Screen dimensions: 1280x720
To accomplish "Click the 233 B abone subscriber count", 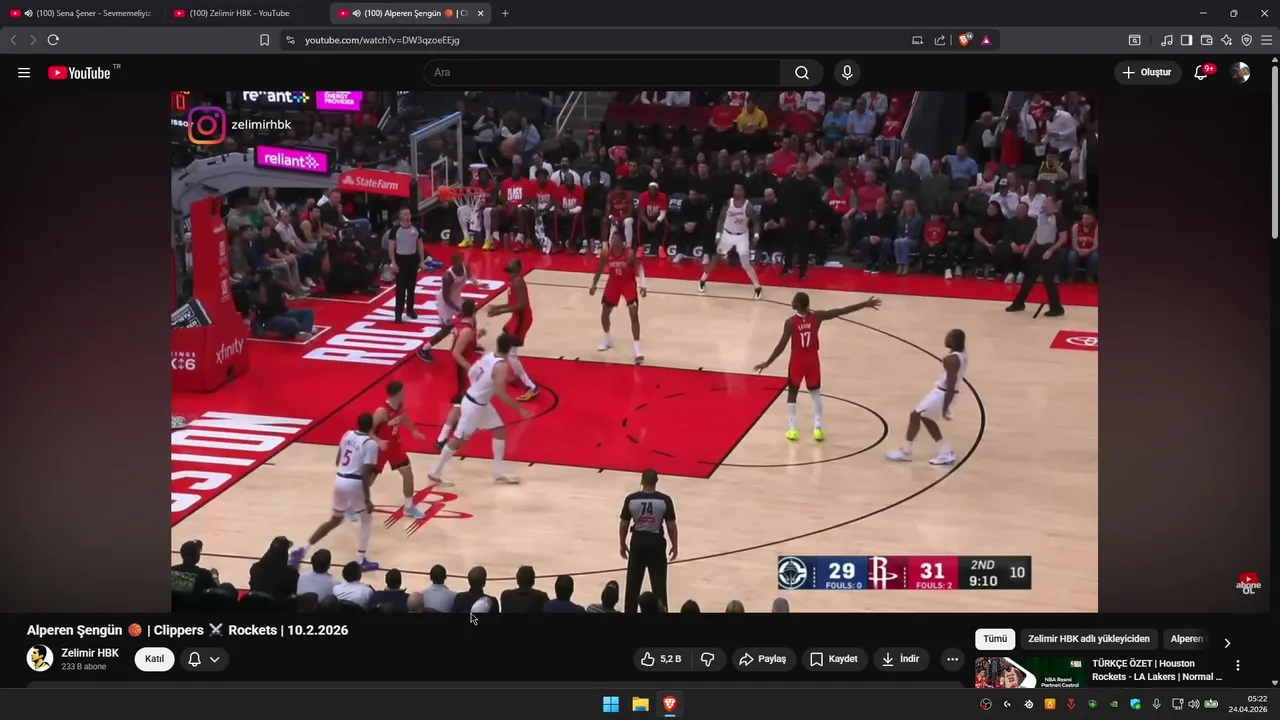I will pos(84,667).
